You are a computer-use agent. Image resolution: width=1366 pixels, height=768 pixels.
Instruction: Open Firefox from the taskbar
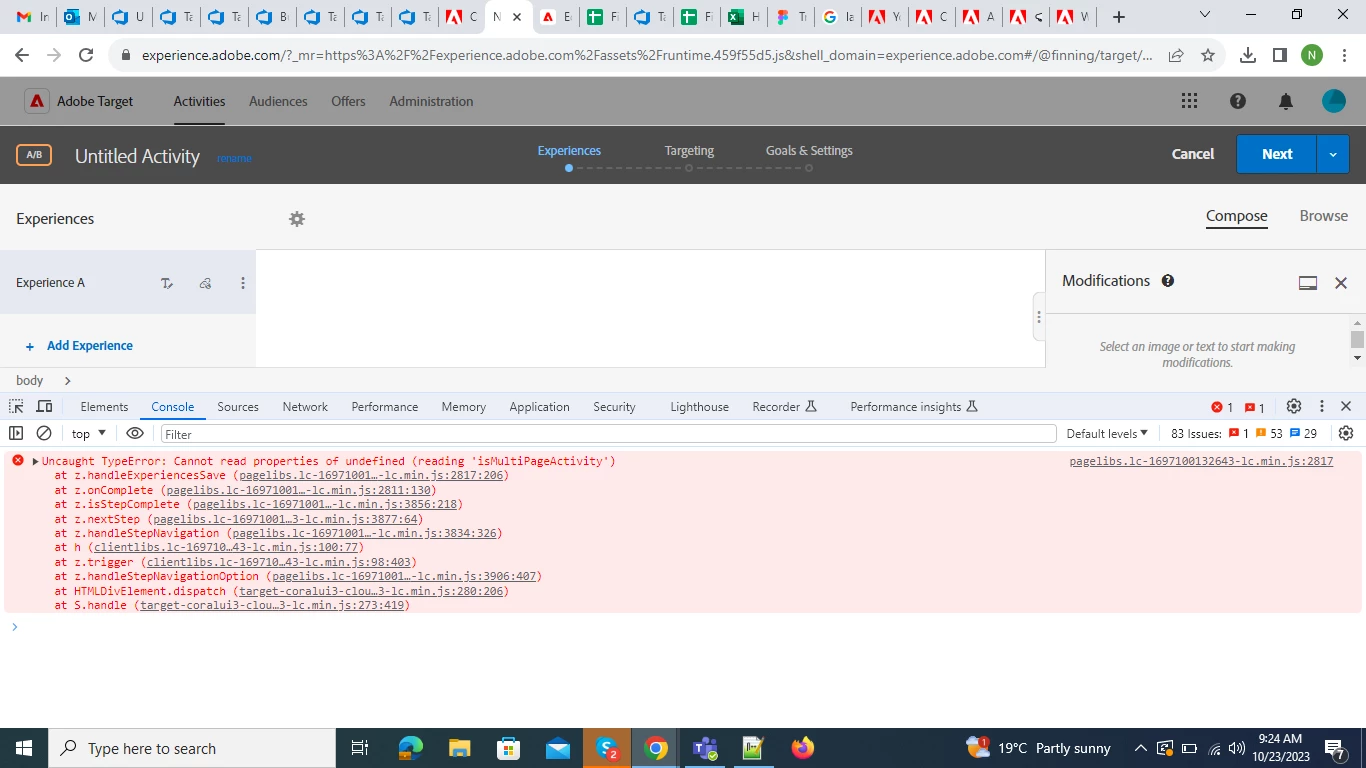pyautogui.click(x=803, y=748)
